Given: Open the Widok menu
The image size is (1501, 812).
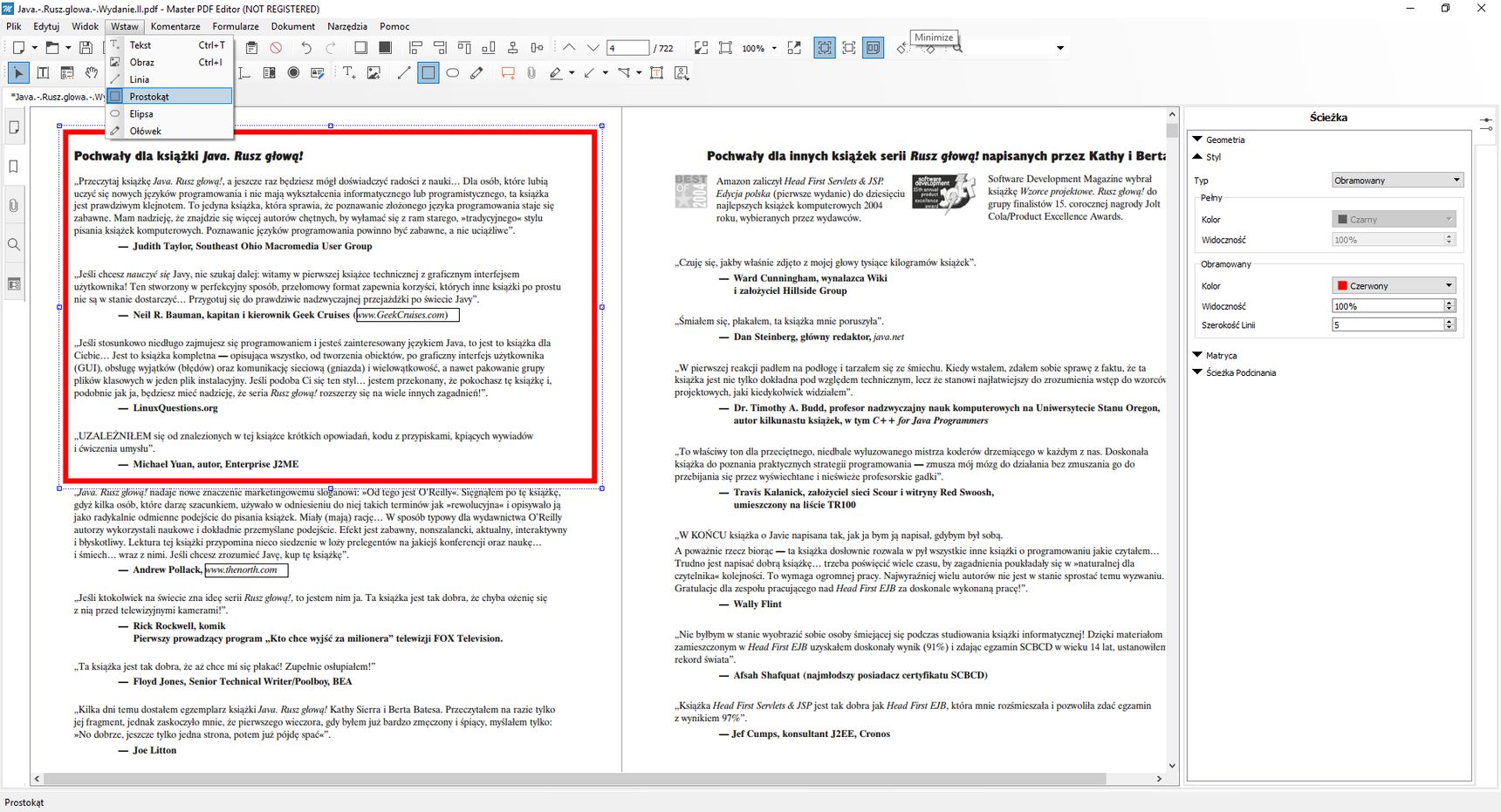Looking at the screenshot, I should pyautogui.click(x=85, y=26).
